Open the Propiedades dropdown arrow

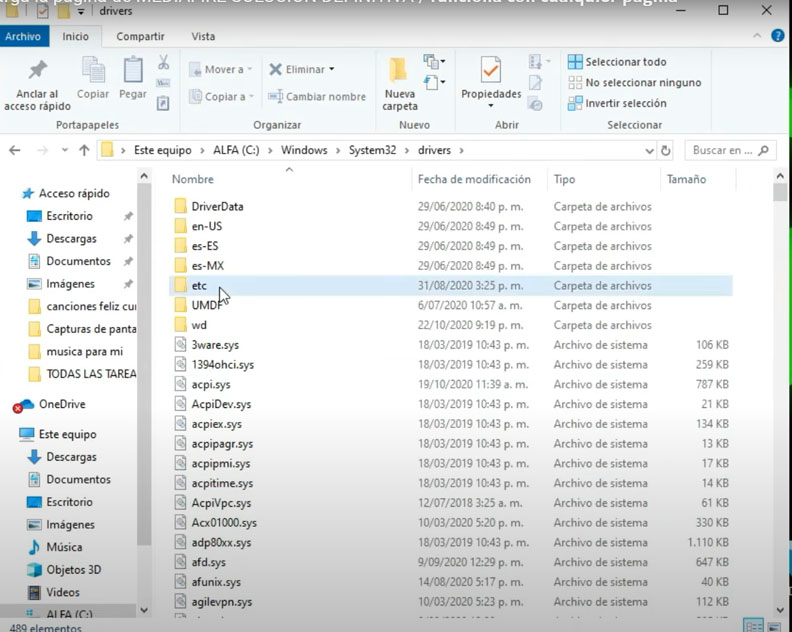click(490, 106)
